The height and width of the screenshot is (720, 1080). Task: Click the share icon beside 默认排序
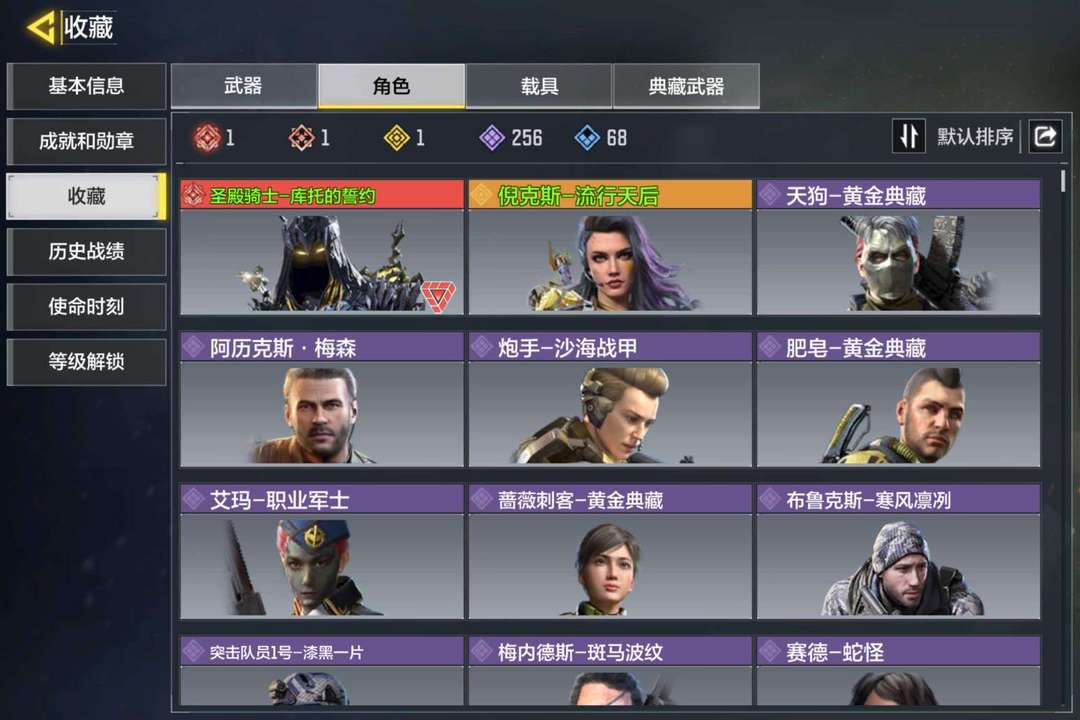[1045, 136]
